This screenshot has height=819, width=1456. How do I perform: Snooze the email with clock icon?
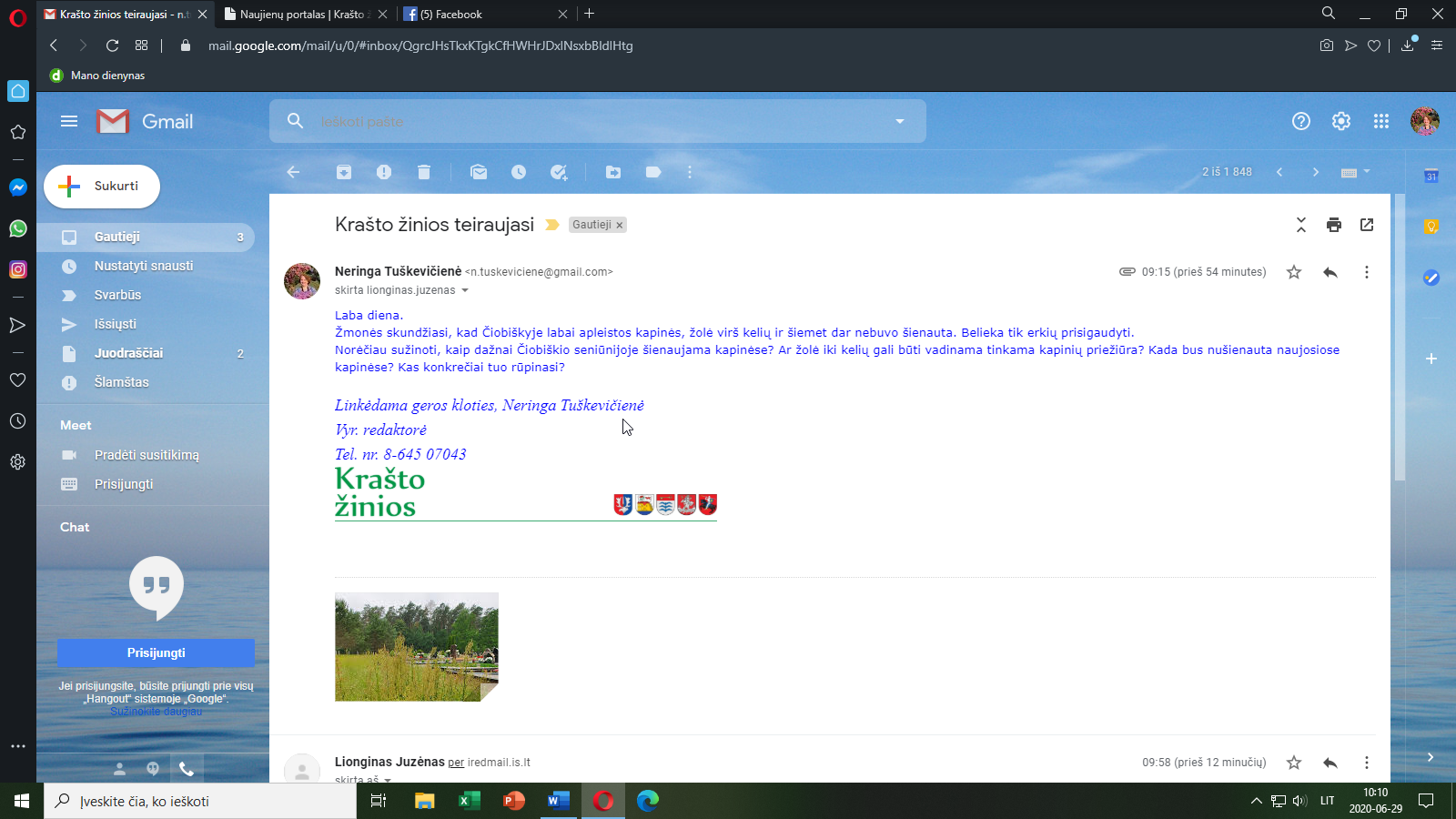tap(519, 172)
